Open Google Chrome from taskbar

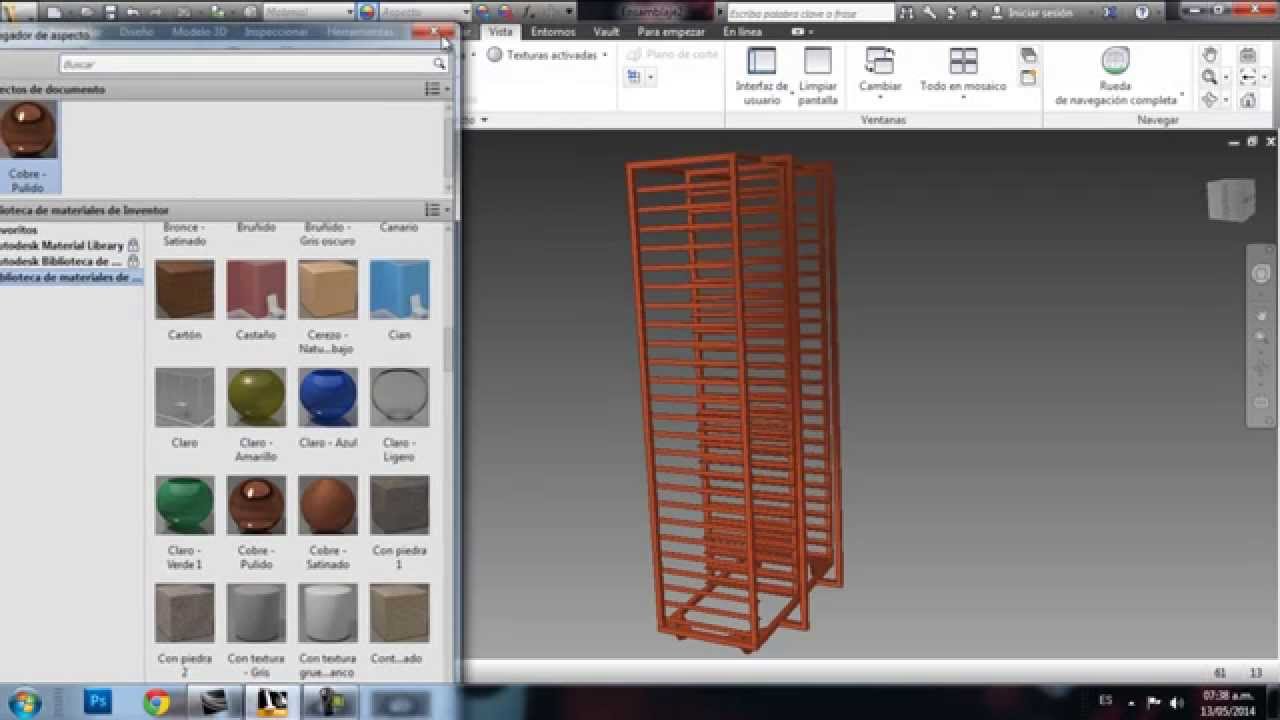tap(156, 702)
